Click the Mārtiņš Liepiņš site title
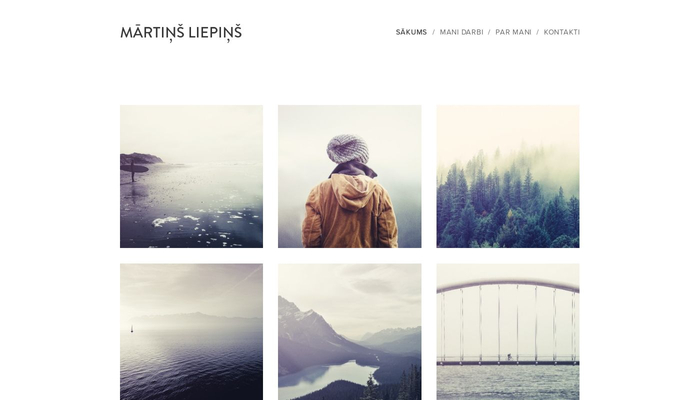Viewport: 700px width, 400px height. [x=181, y=33]
